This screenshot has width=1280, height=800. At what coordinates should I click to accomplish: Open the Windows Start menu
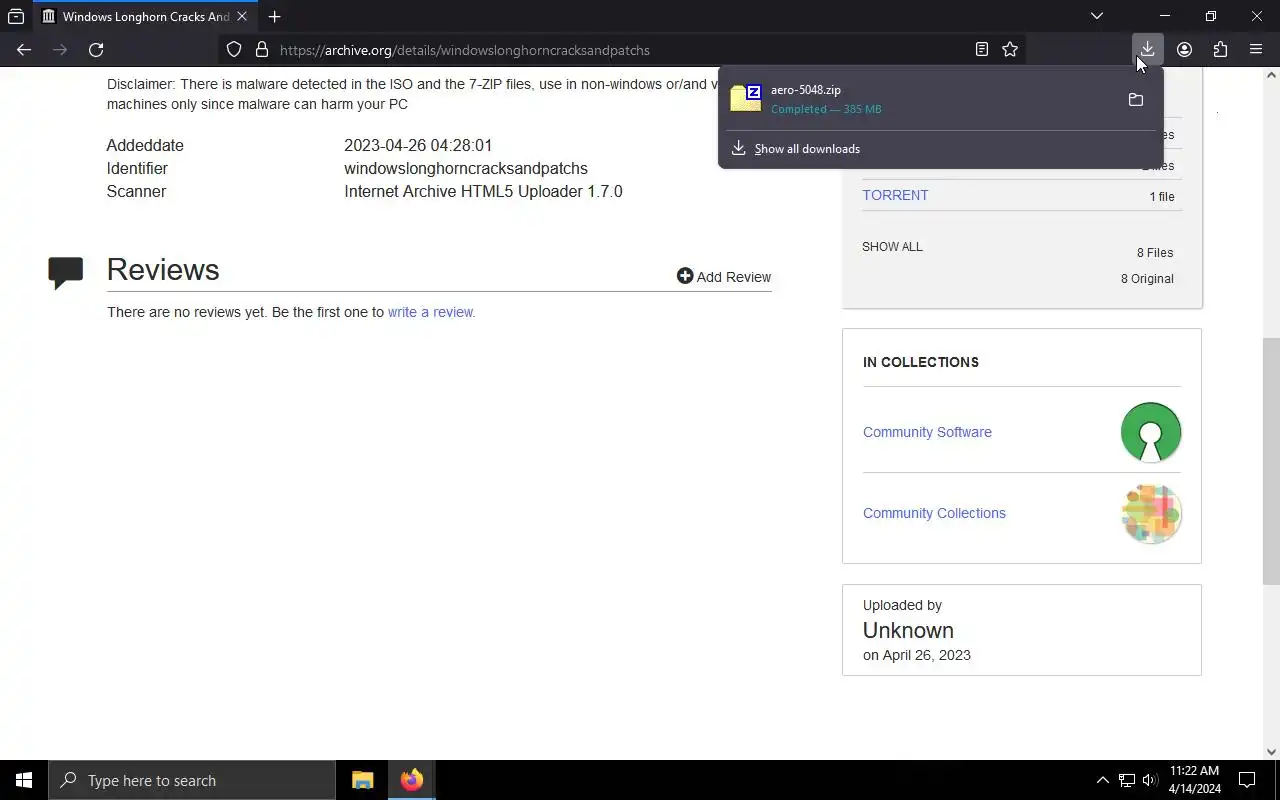pos(24,780)
